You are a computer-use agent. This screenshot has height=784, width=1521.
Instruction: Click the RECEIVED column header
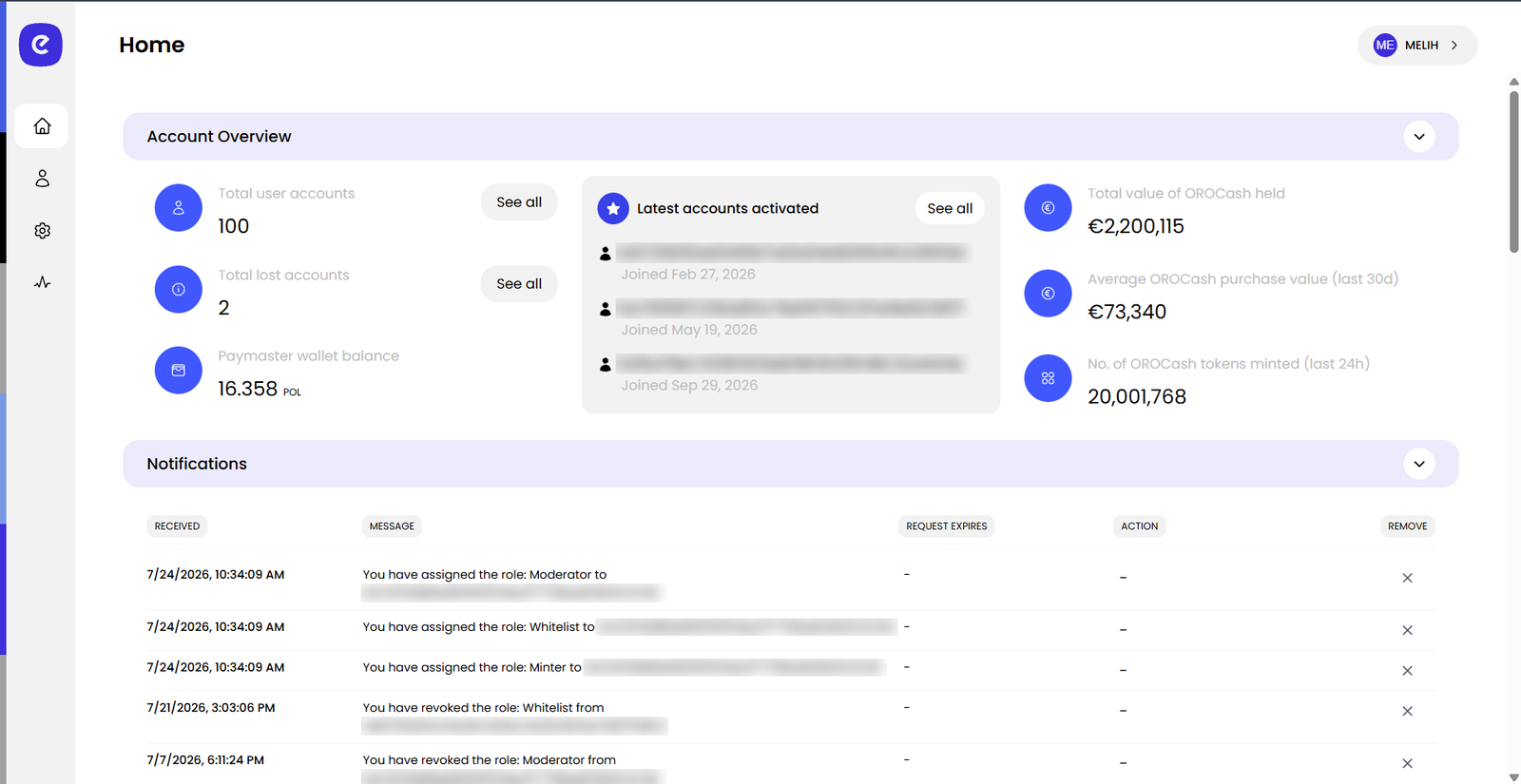click(x=177, y=526)
